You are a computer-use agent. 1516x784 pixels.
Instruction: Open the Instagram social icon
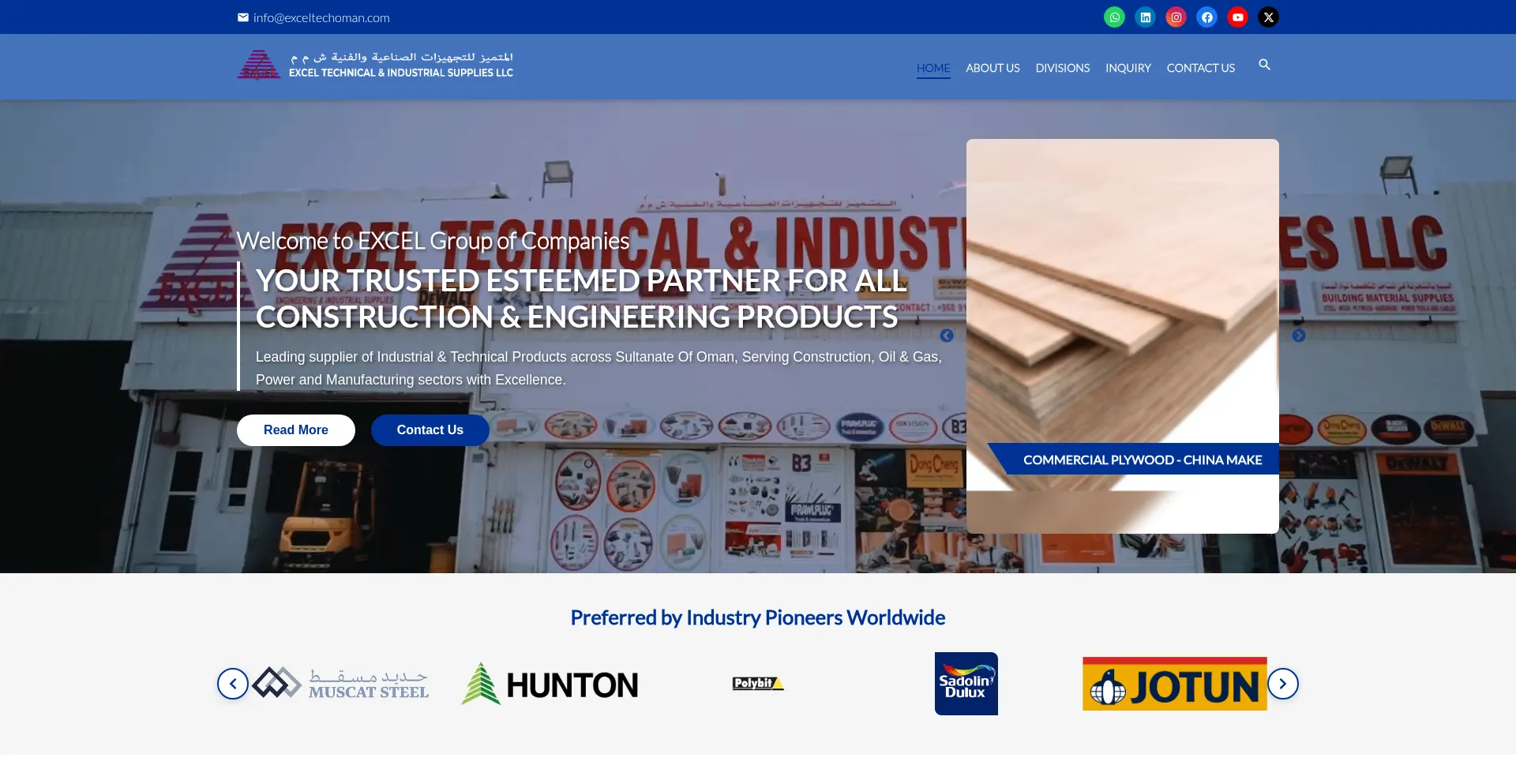point(1176,17)
